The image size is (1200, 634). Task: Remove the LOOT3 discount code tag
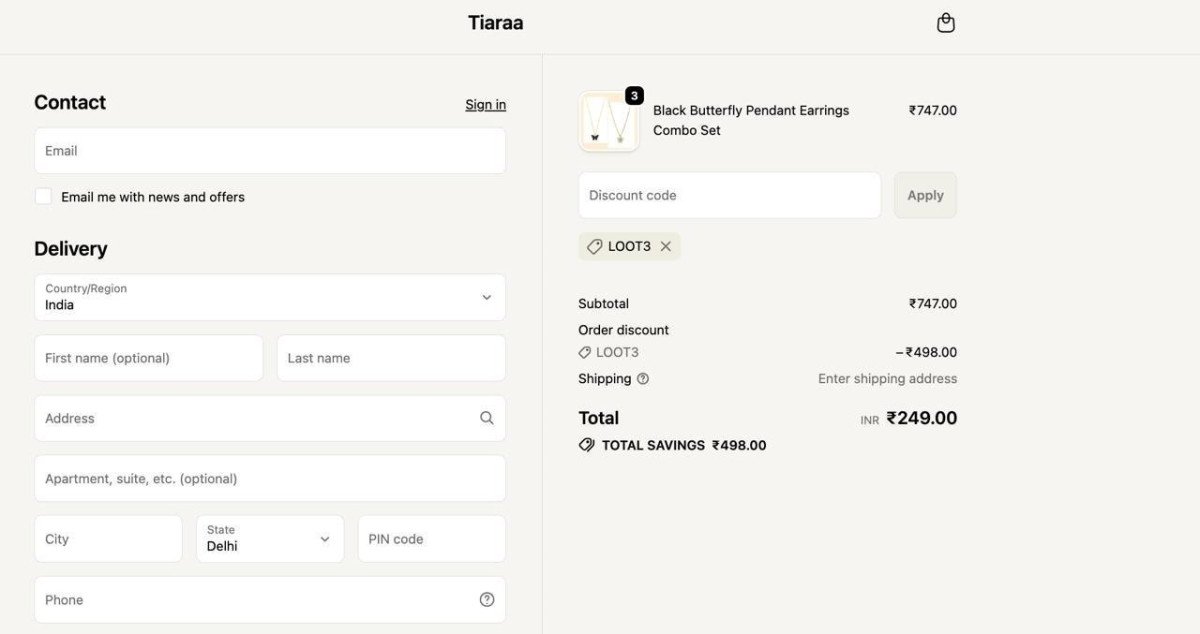pyautogui.click(x=666, y=246)
